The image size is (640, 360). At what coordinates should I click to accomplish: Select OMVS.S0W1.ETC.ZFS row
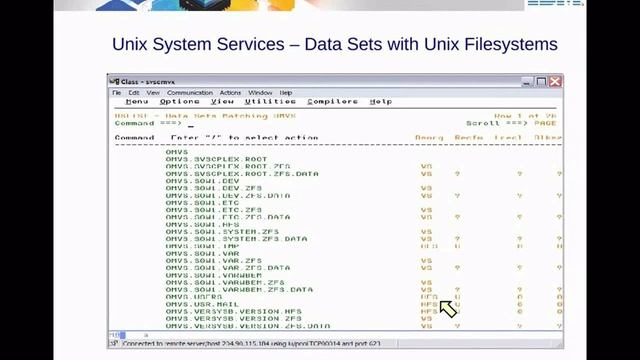213,210
